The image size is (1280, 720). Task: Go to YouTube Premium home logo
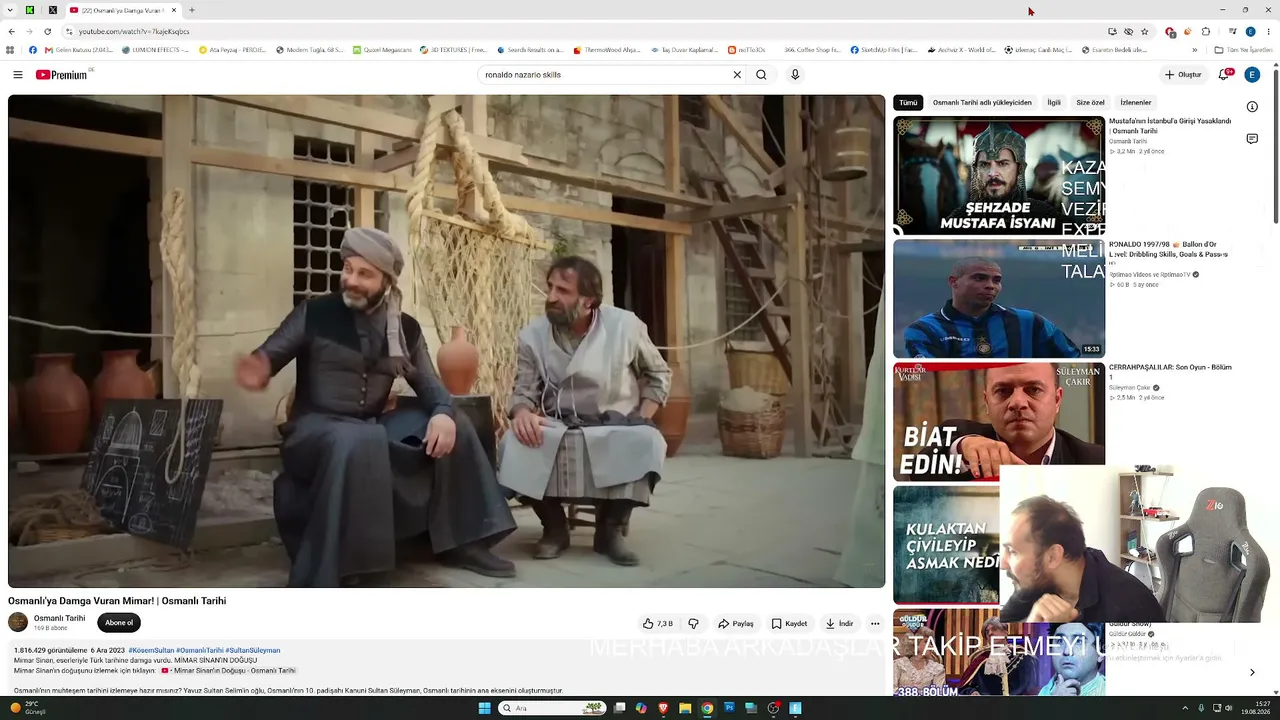62,75
